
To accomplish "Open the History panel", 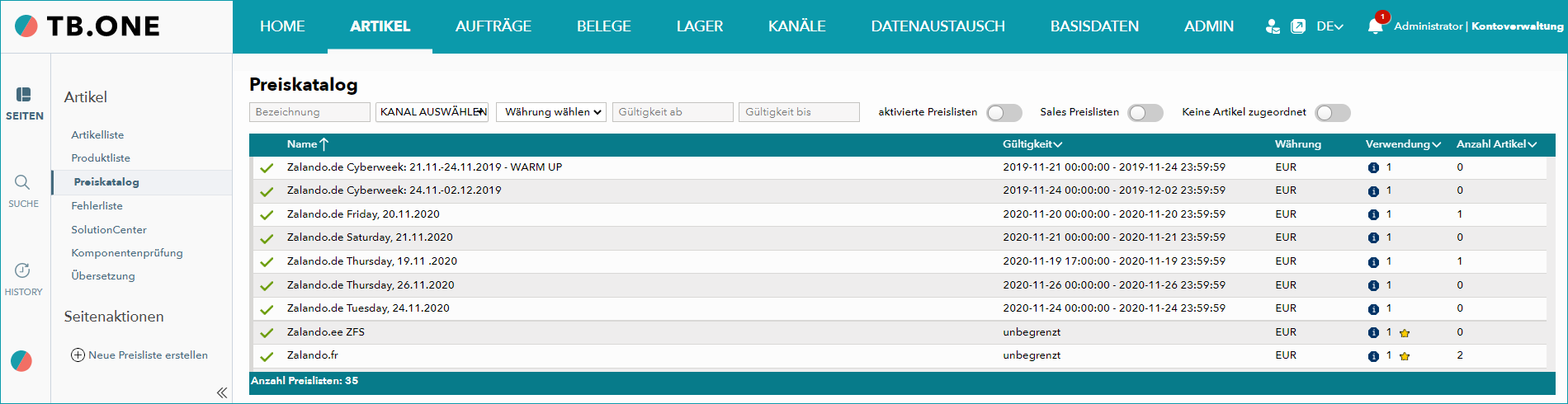I will pyautogui.click(x=23, y=279).
